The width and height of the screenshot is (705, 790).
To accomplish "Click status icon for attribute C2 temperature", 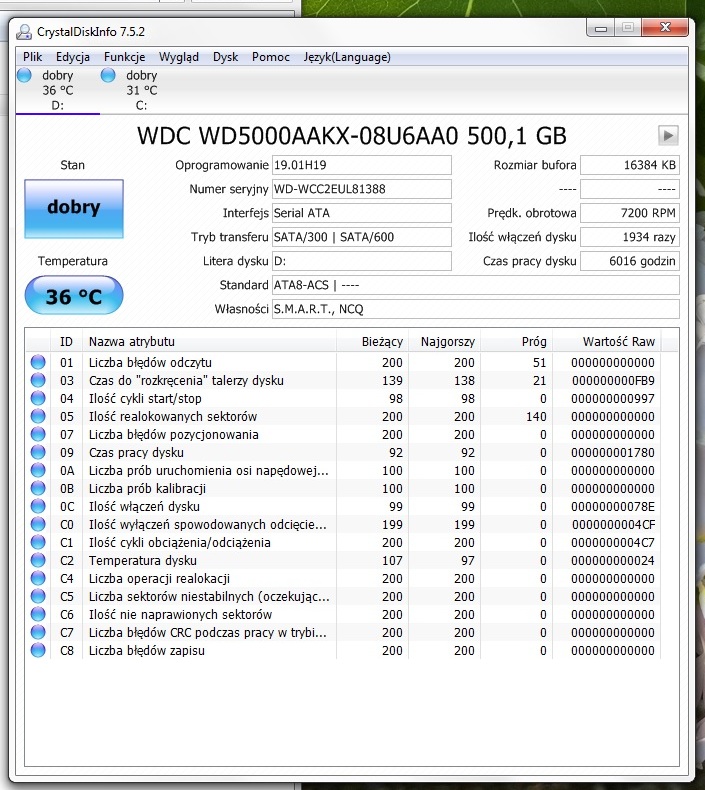I will tap(38, 560).
